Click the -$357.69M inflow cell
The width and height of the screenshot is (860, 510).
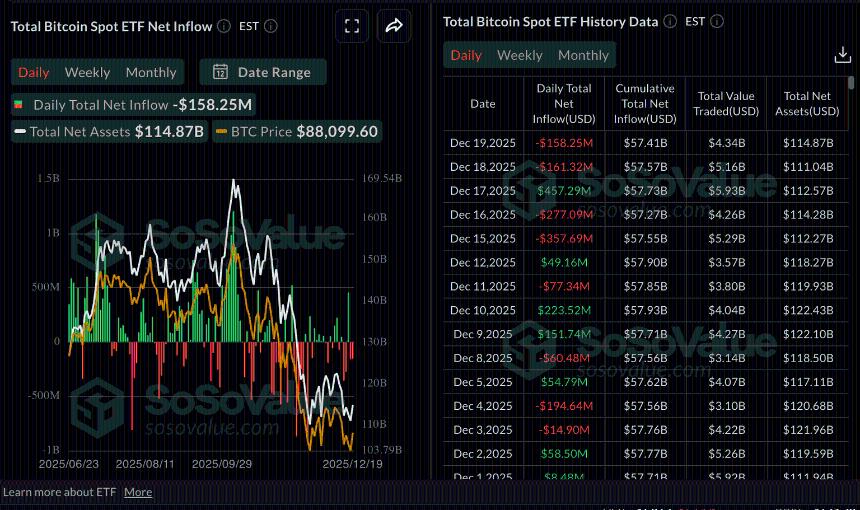[x=564, y=239]
